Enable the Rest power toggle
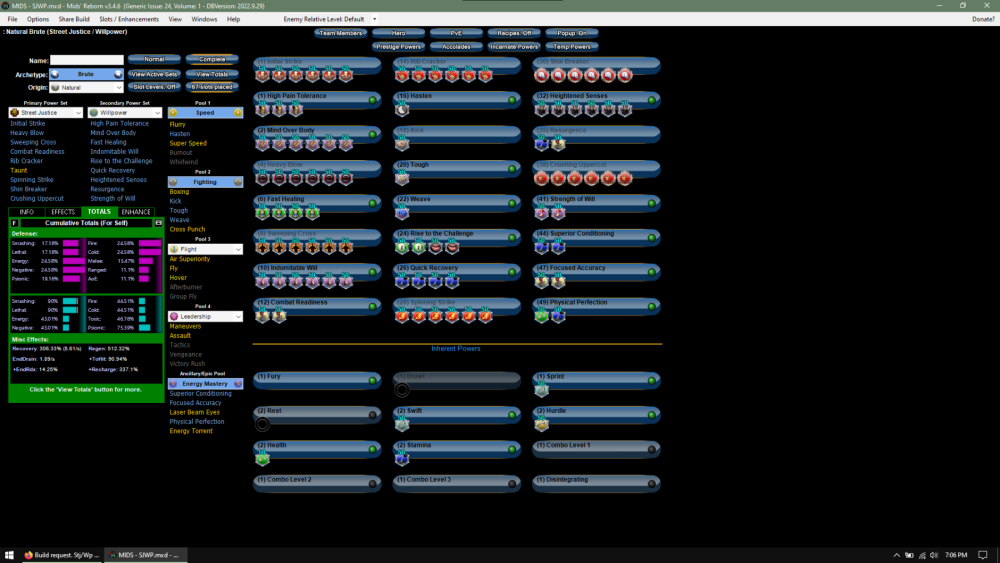The height and width of the screenshot is (563, 1000). (373, 414)
